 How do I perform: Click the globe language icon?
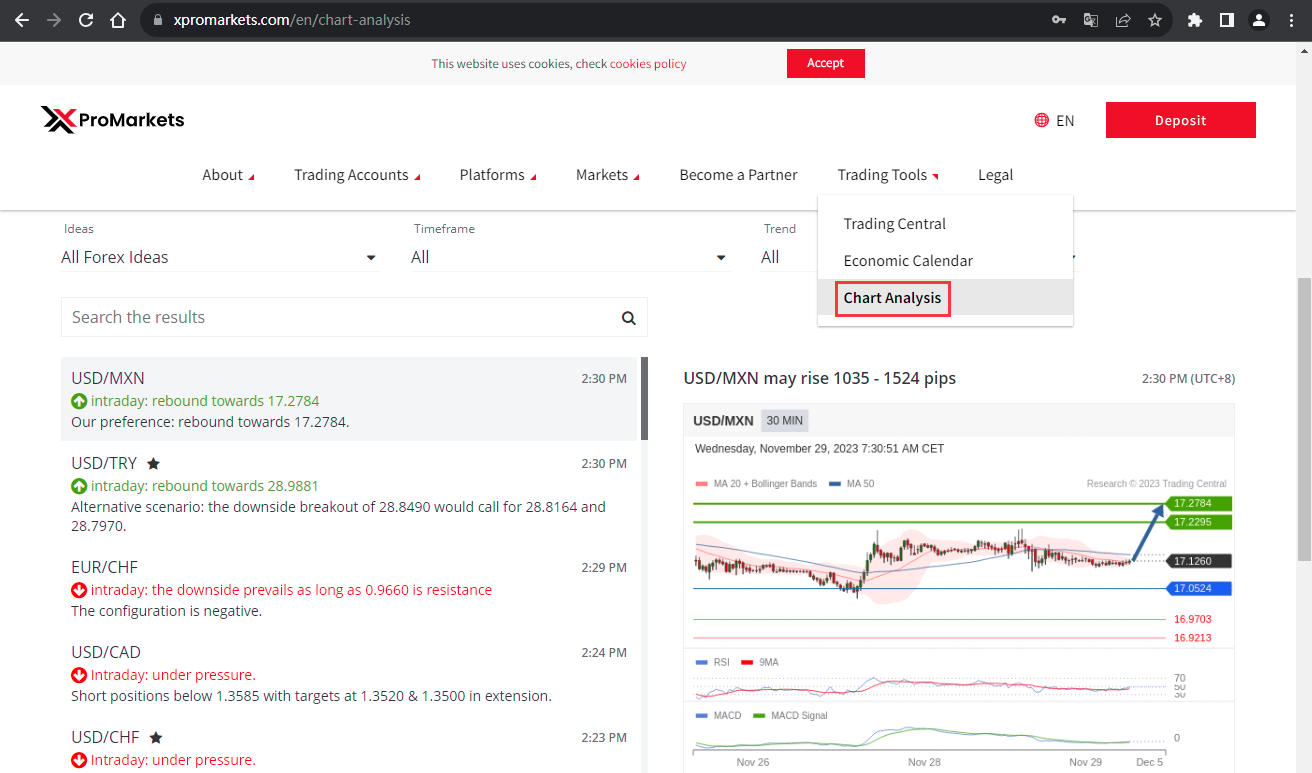click(x=1041, y=120)
